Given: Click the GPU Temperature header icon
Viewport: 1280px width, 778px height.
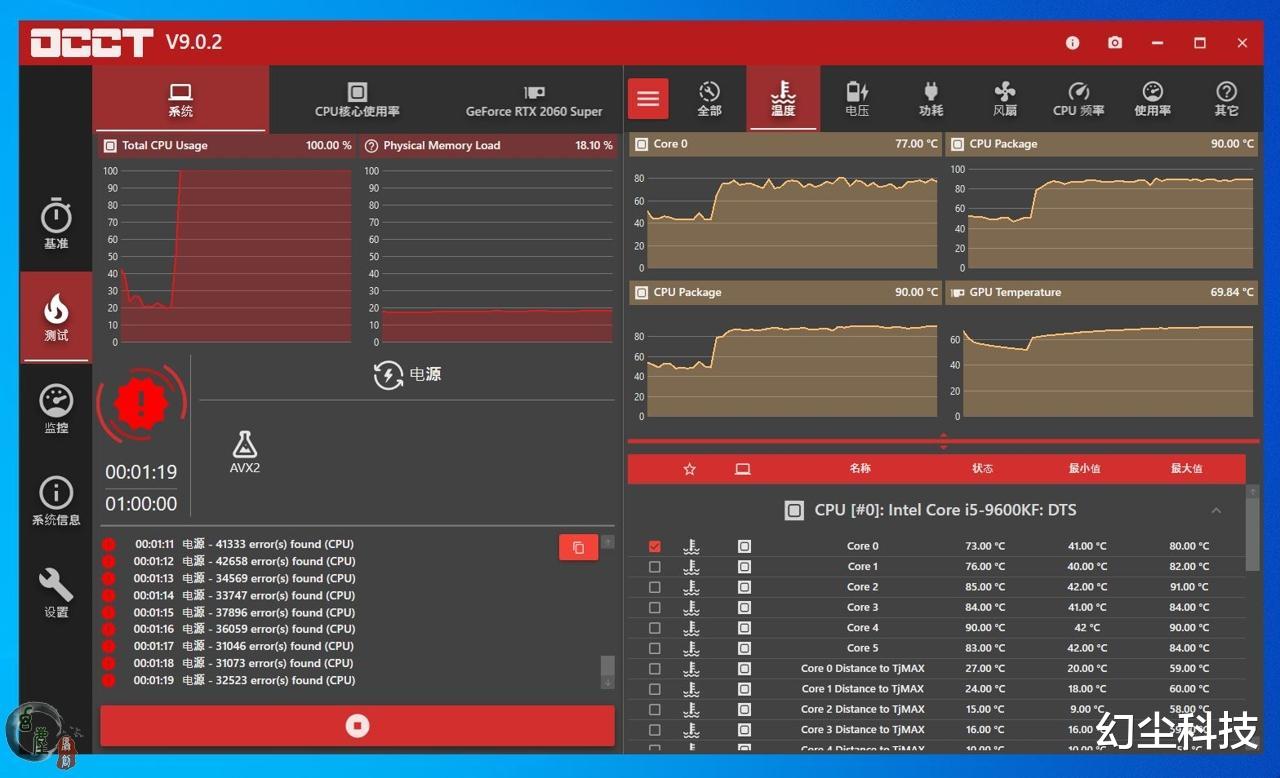Looking at the screenshot, I should (956, 292).
